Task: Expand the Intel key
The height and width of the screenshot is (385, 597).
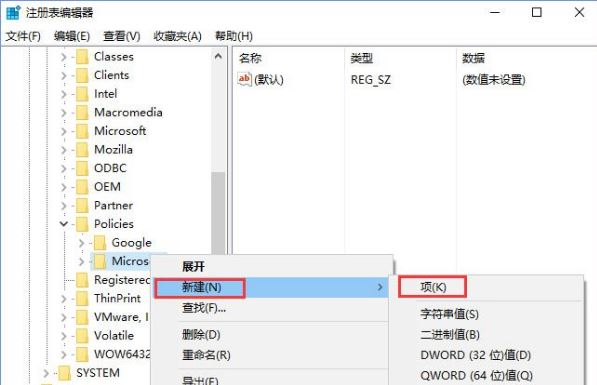Action: point(64,94)
